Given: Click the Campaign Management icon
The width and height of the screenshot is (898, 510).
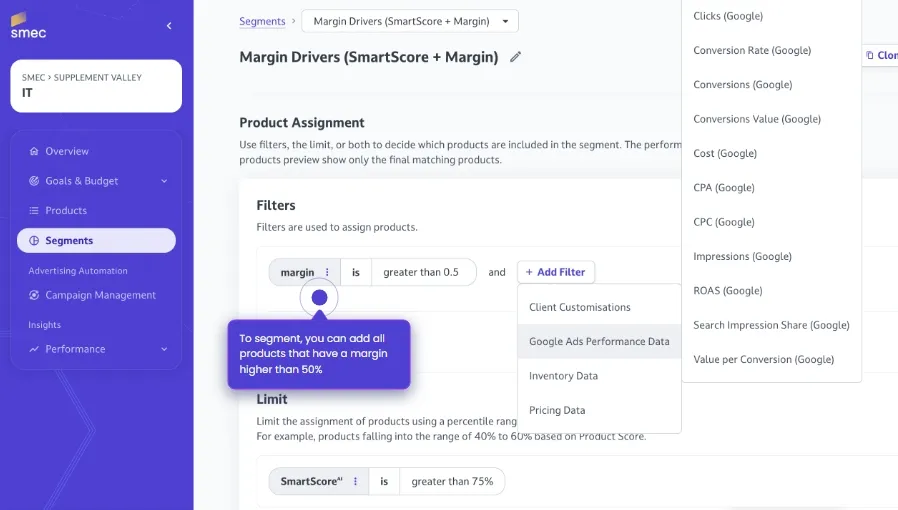Looking at the screenshot, I should [x=34, y=295].
